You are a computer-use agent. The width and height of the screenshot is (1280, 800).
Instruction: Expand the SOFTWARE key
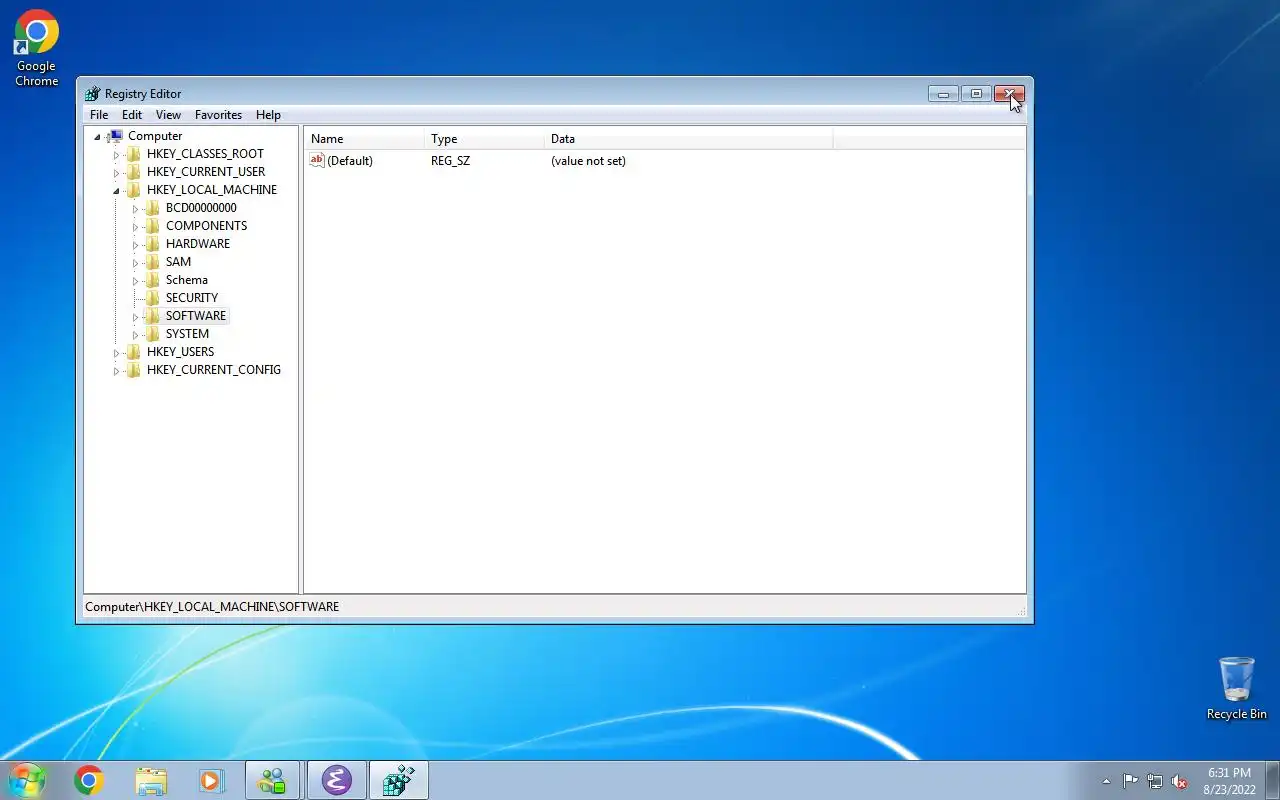point(135,316)
